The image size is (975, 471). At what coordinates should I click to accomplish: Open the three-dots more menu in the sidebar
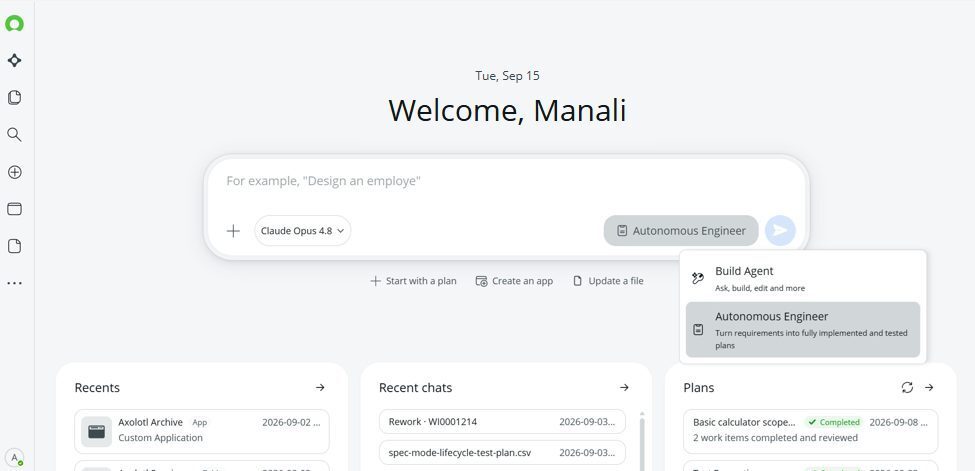click(x=14, y=283)
